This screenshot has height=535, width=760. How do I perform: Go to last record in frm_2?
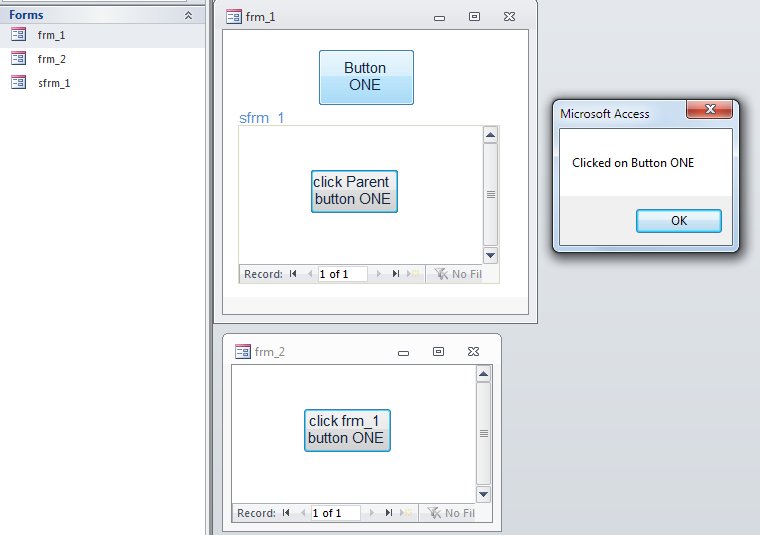pyautogui.click(x=389, y=513)
